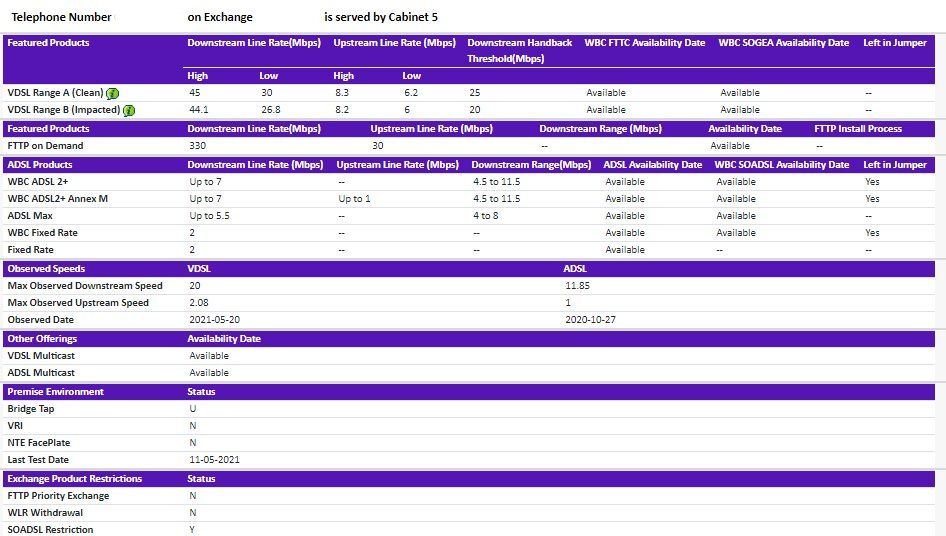Select the ADSL Max product row label
The image size is (946, 536).
coord(30,216)
